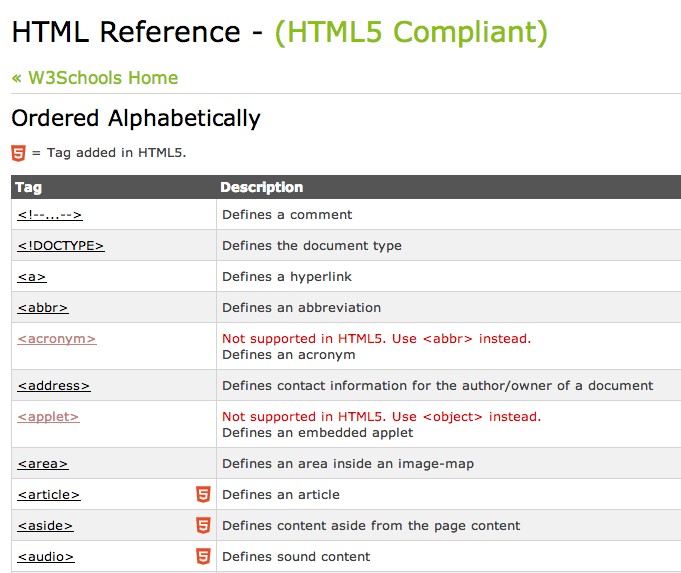Go to the <a> tag reference
Screen dimensions: 681x573
coord(32,277)
